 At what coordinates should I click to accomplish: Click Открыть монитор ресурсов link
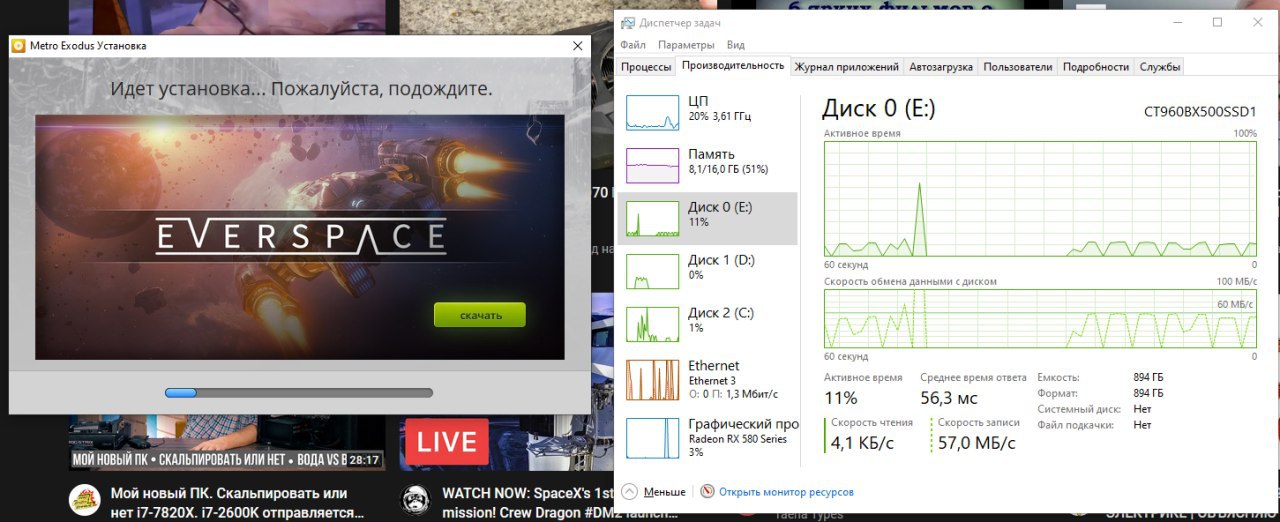[x=786, y=492]
